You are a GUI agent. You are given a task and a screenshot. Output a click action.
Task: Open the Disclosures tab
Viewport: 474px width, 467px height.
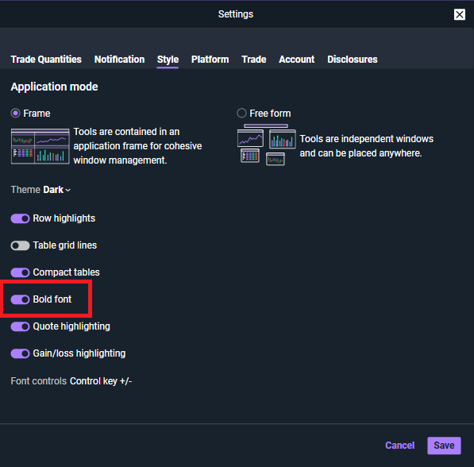tap(352, 59)
